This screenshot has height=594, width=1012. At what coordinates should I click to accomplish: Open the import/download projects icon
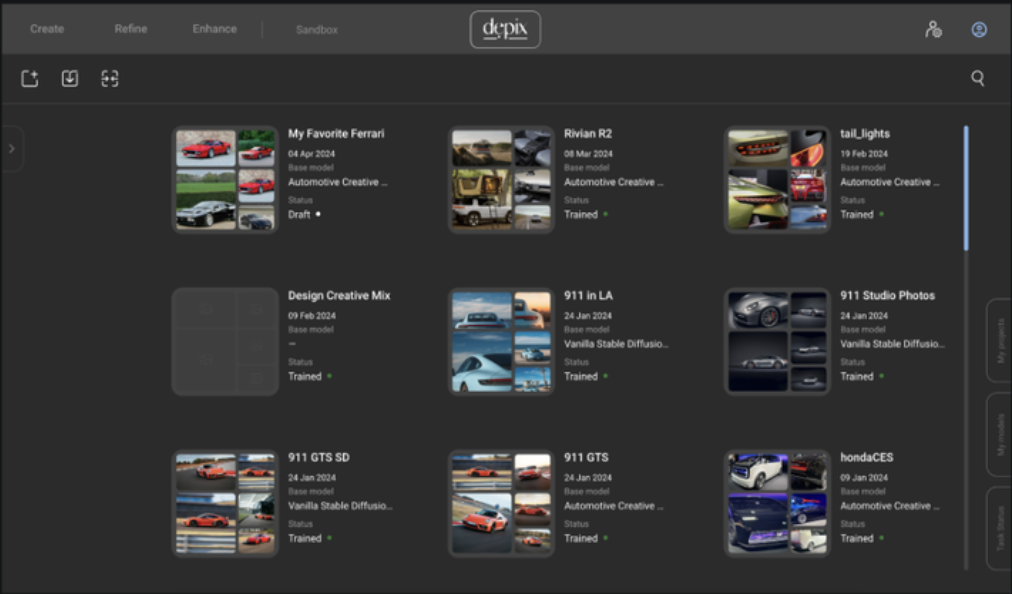[x=69, y=78]
